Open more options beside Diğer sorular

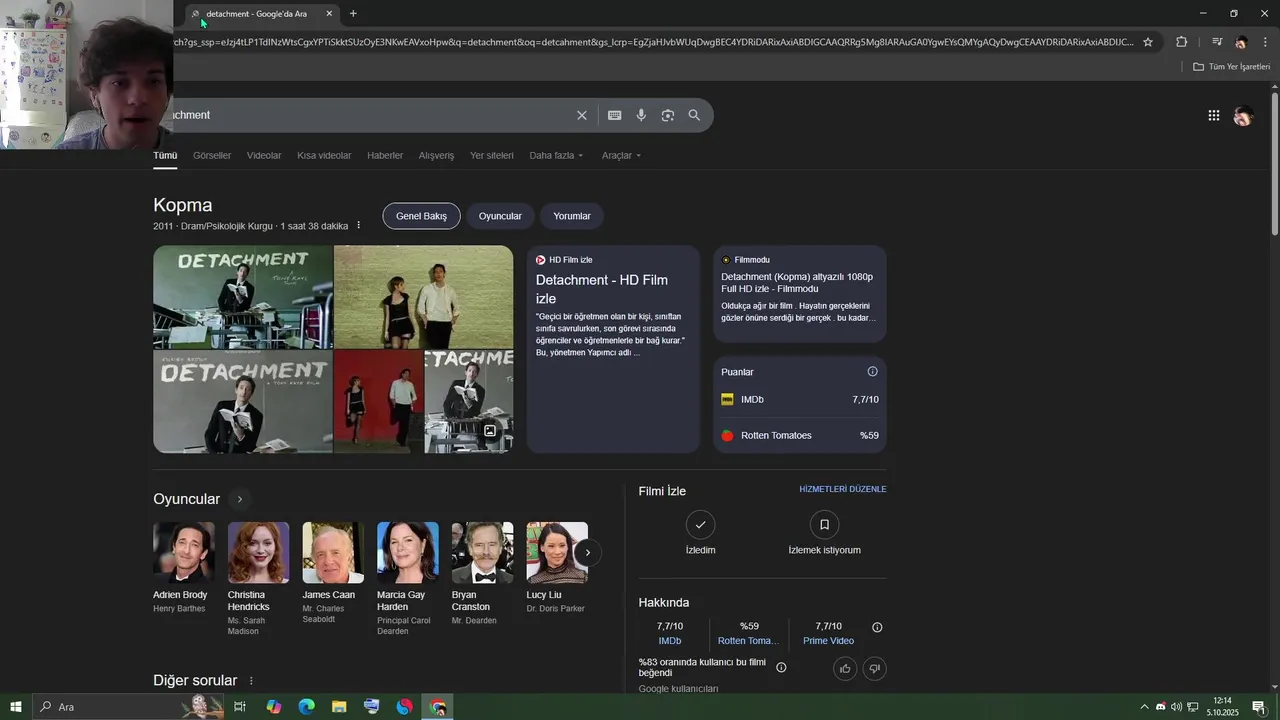pos(251,681)
